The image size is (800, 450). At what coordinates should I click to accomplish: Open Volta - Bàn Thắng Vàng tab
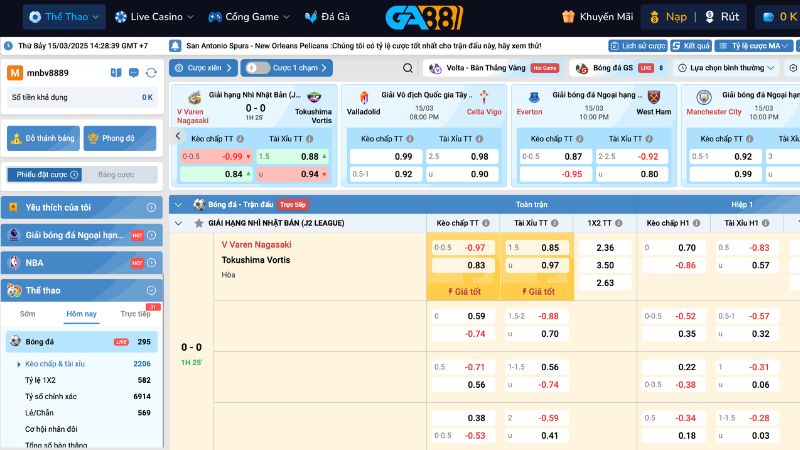click(493, 68)
